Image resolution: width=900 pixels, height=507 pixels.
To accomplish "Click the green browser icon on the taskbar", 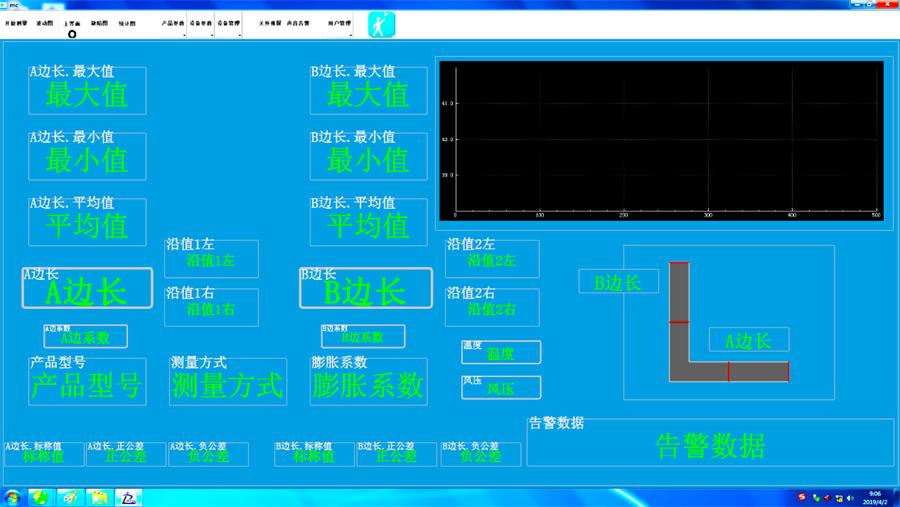I will pyautogui.click(x=41, y=497).
